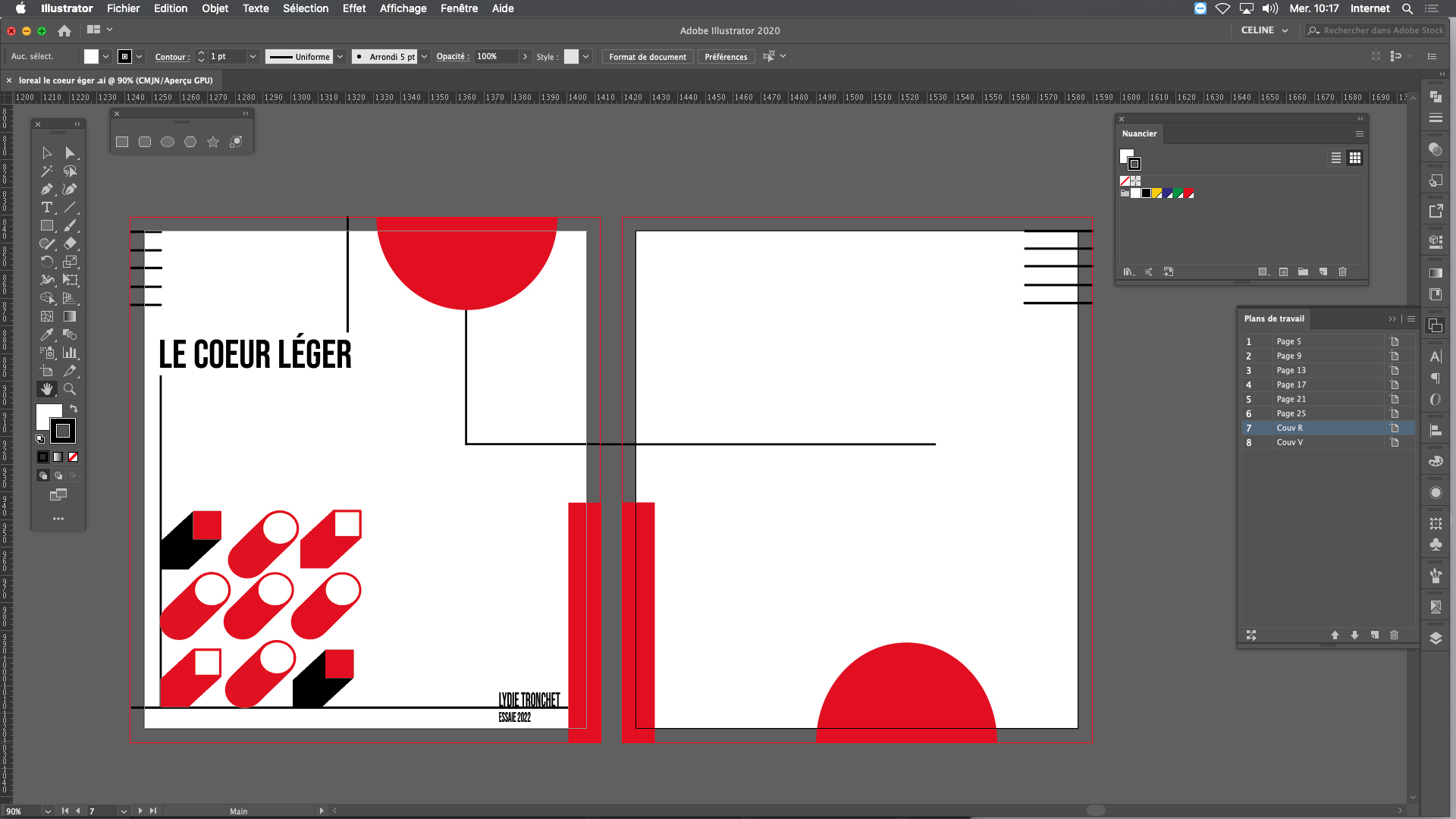Open Layers panel from right dock

pos(1436,639)
